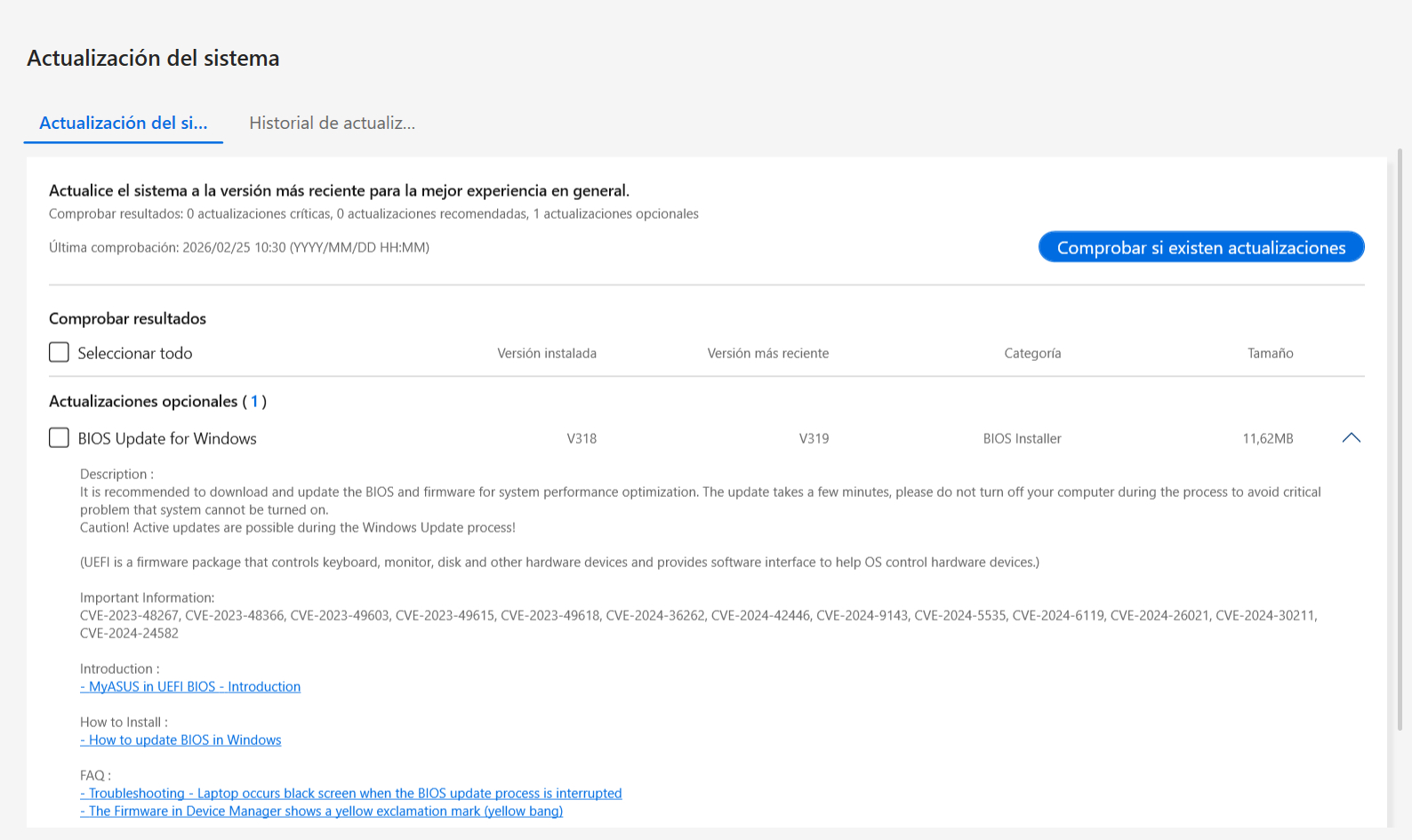The width and height of the screenshot is (1412, 840).
Task: Switch to Historial de actualiz... tab
Action: click(332, 123)
